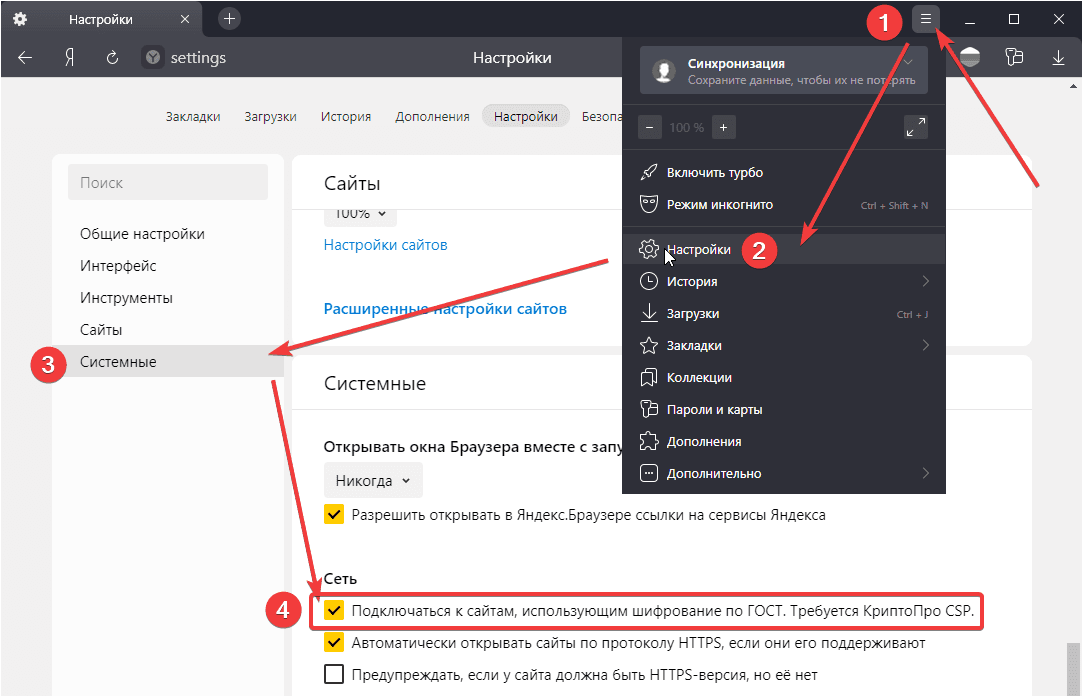Open the 'Никогда' startup dropdown
The image size is (1083, 696).
(373, 480)
